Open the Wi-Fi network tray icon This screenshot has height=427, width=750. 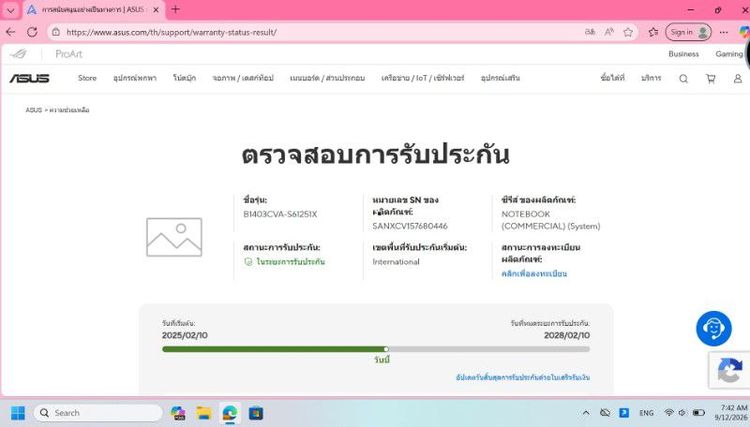(669, 412)
